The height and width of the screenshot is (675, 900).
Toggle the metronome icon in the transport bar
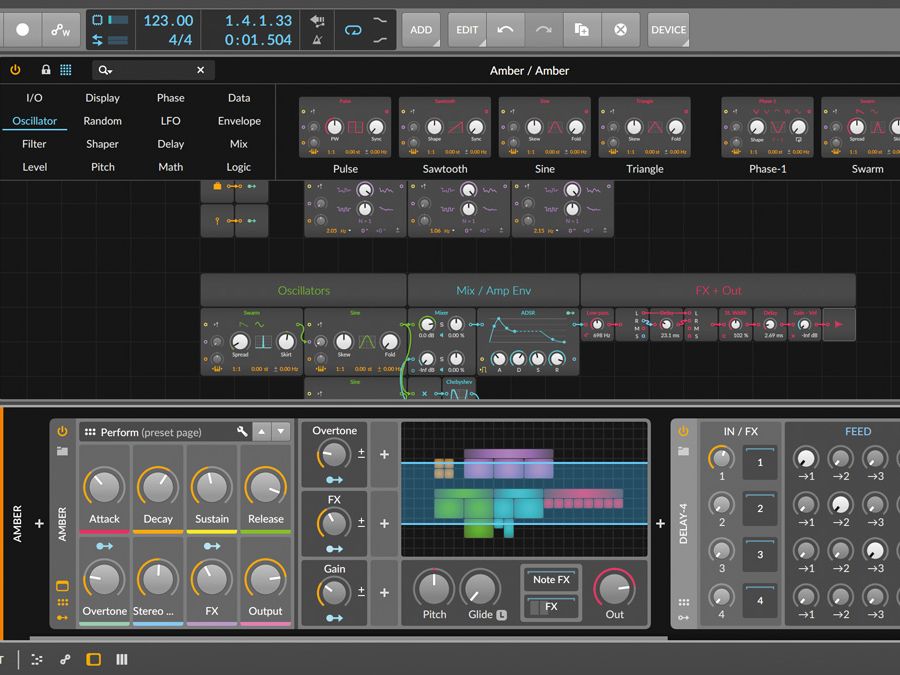(318, 40)
